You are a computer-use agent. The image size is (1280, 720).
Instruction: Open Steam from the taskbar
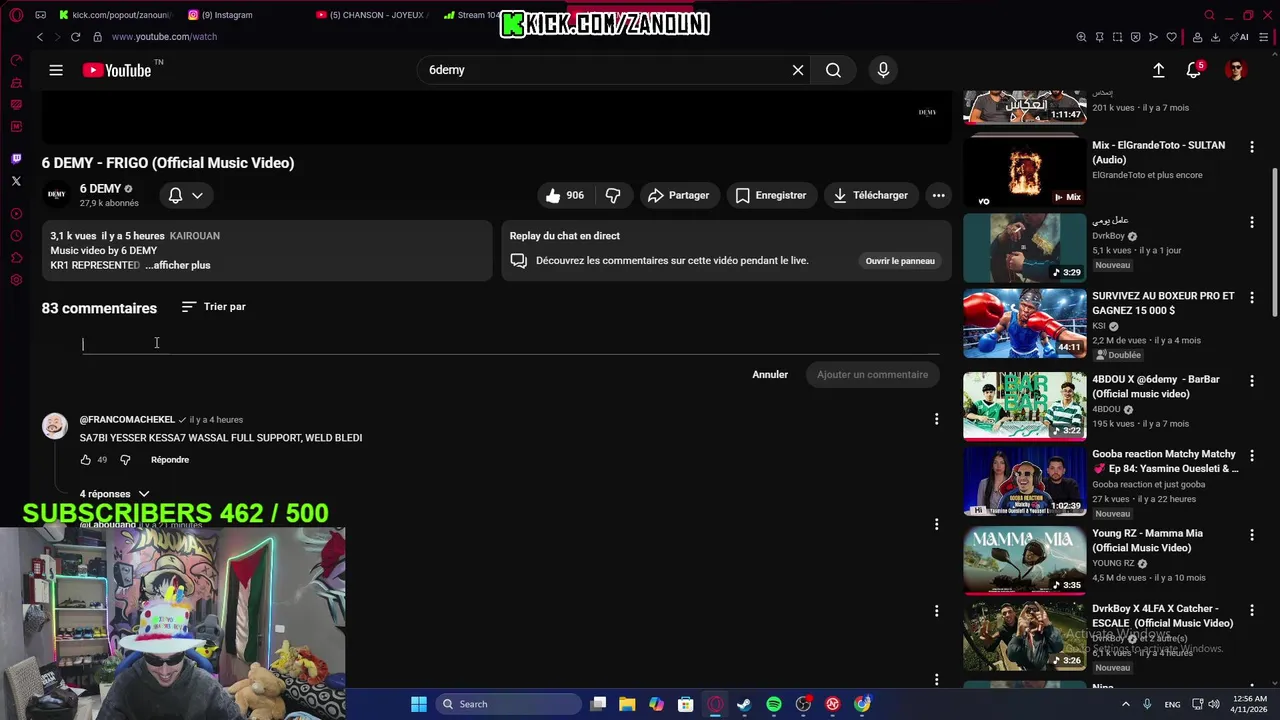[744, 704]
